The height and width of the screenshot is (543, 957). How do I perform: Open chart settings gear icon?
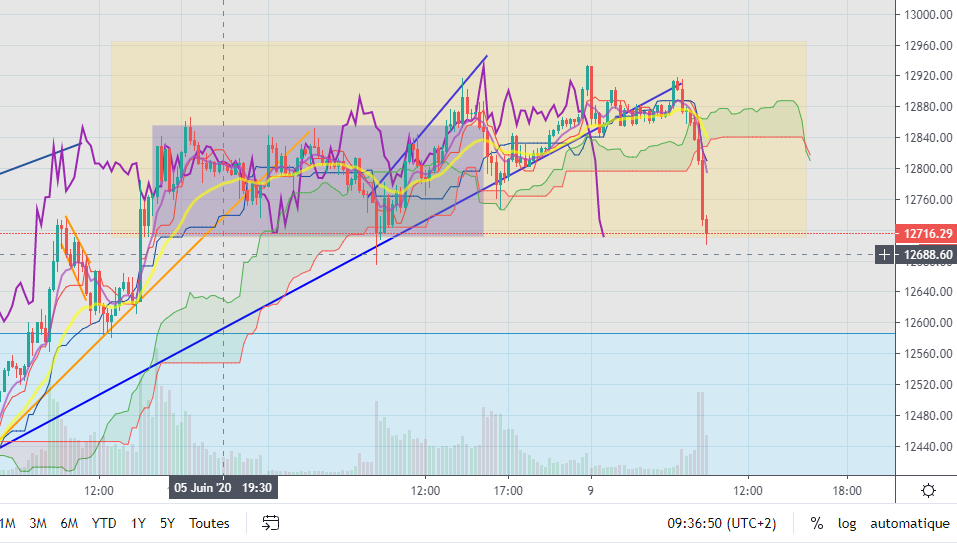pos(928,491)
